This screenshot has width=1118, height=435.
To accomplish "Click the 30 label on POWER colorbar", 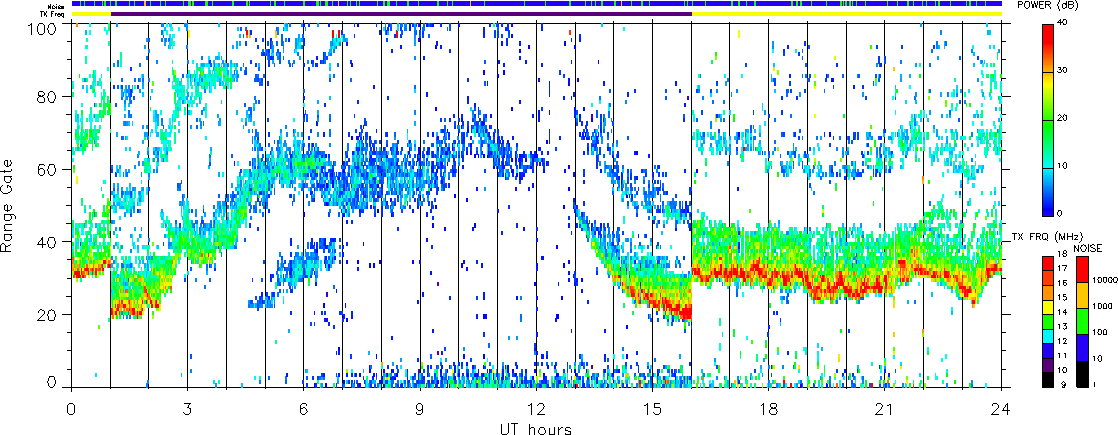I will 1063,72.
